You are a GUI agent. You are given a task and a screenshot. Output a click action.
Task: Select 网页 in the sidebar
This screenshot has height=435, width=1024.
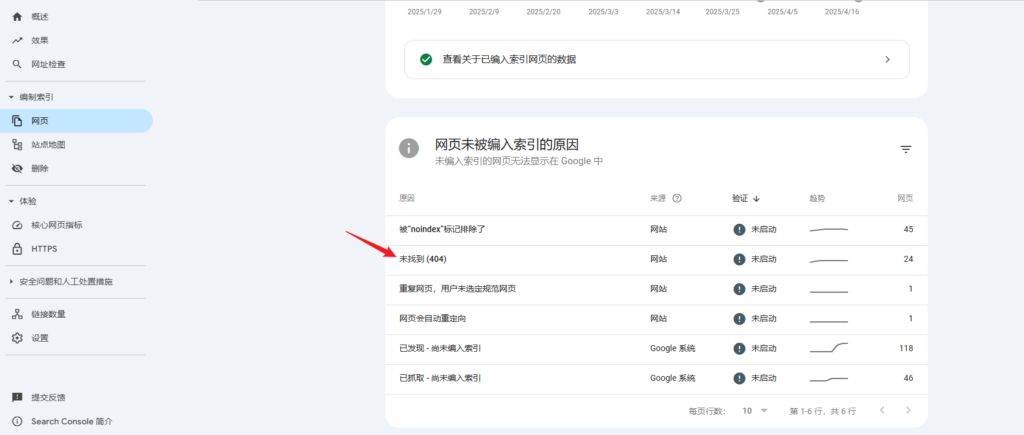point(76,121)
